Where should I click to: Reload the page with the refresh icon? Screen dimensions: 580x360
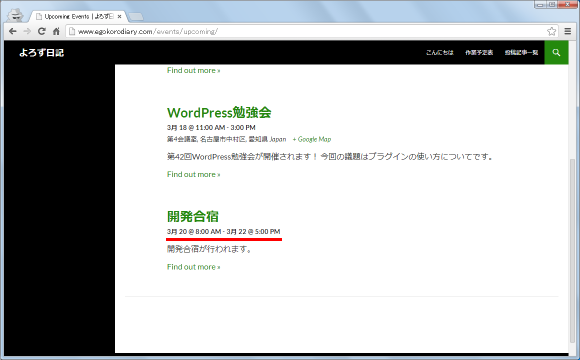tap(41, 31)
